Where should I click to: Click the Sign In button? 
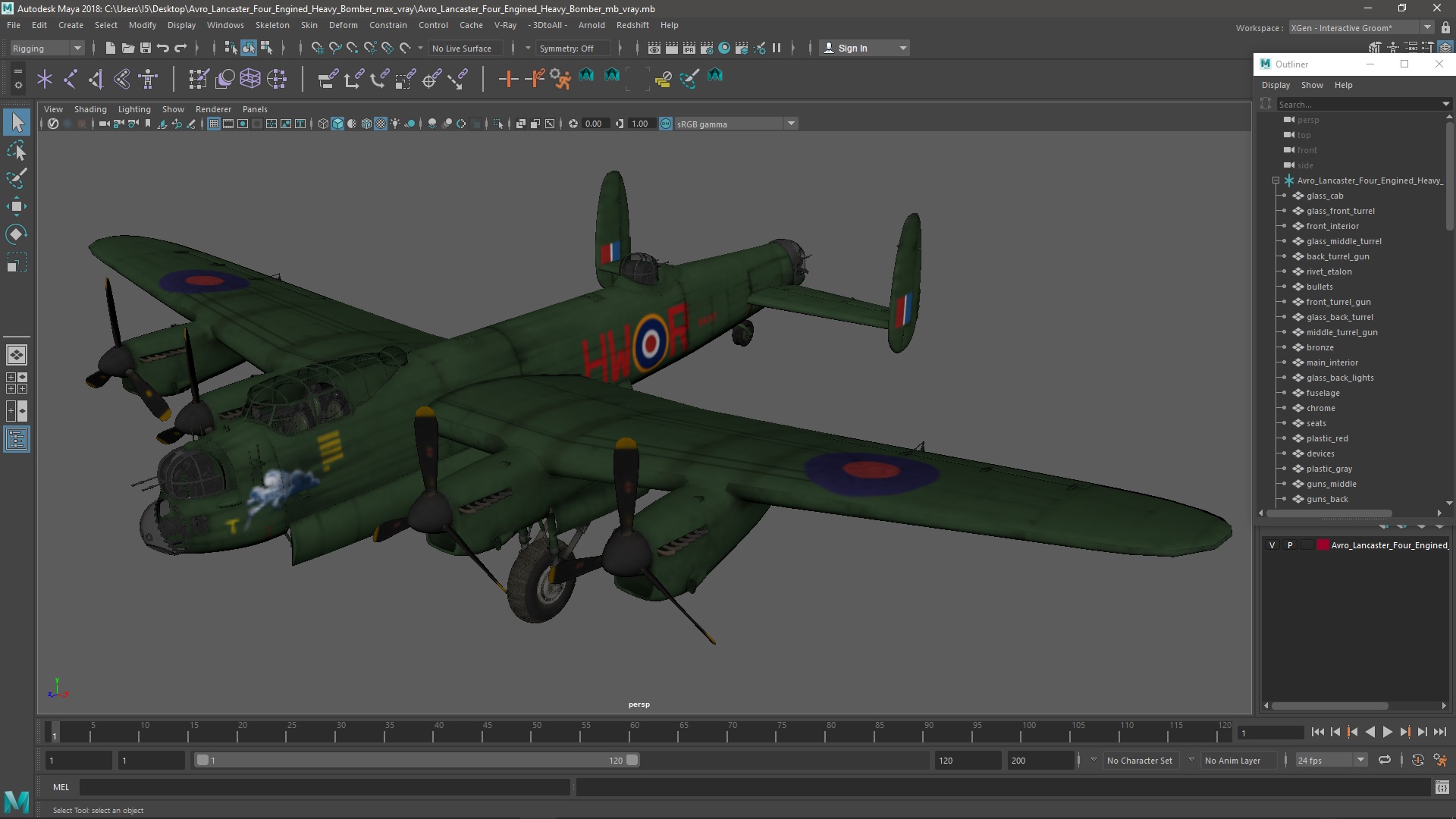pyautogui.click(x=864, y=48)
